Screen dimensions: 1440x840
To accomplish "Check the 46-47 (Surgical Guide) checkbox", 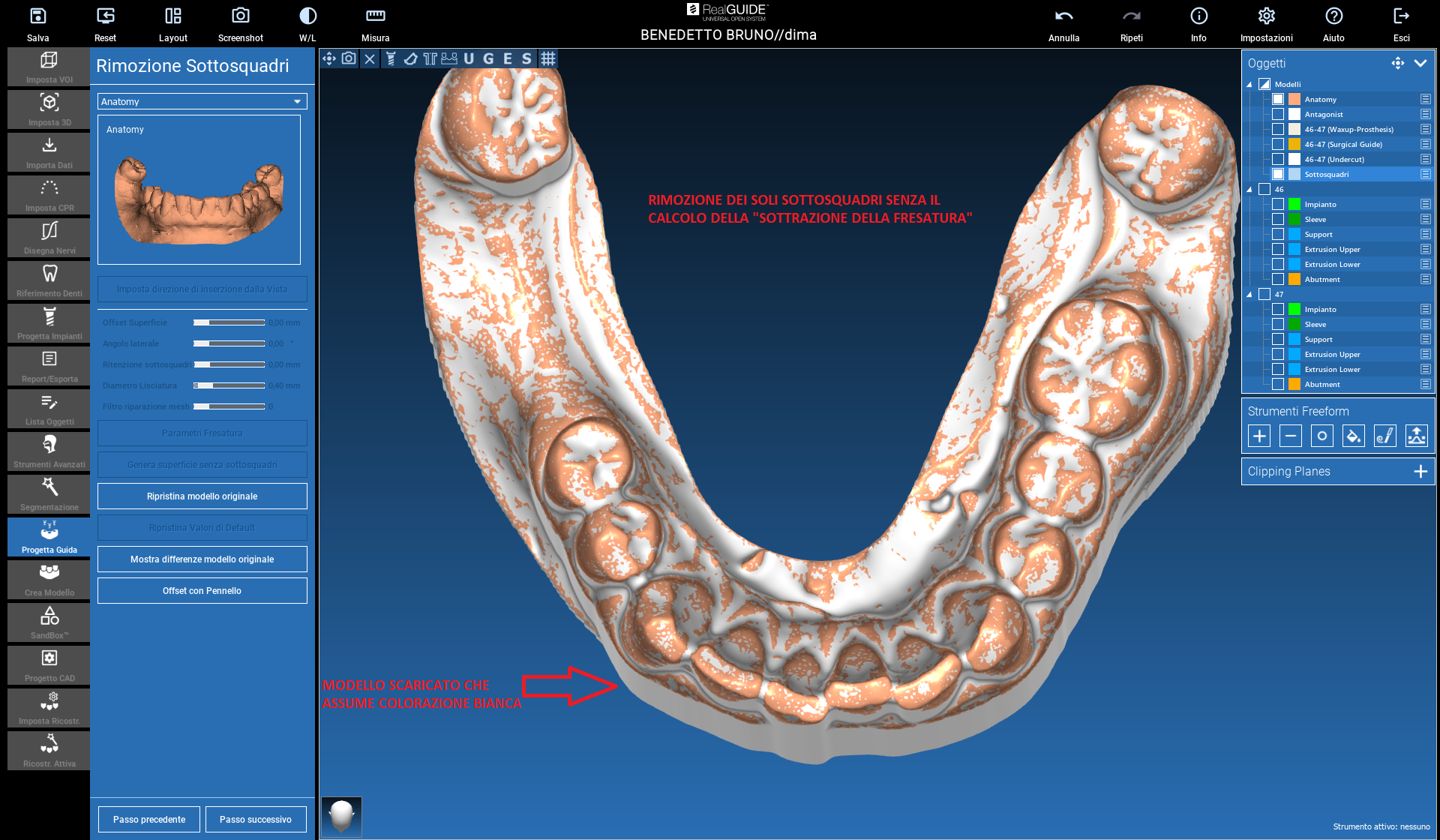I will [1278, 144].
